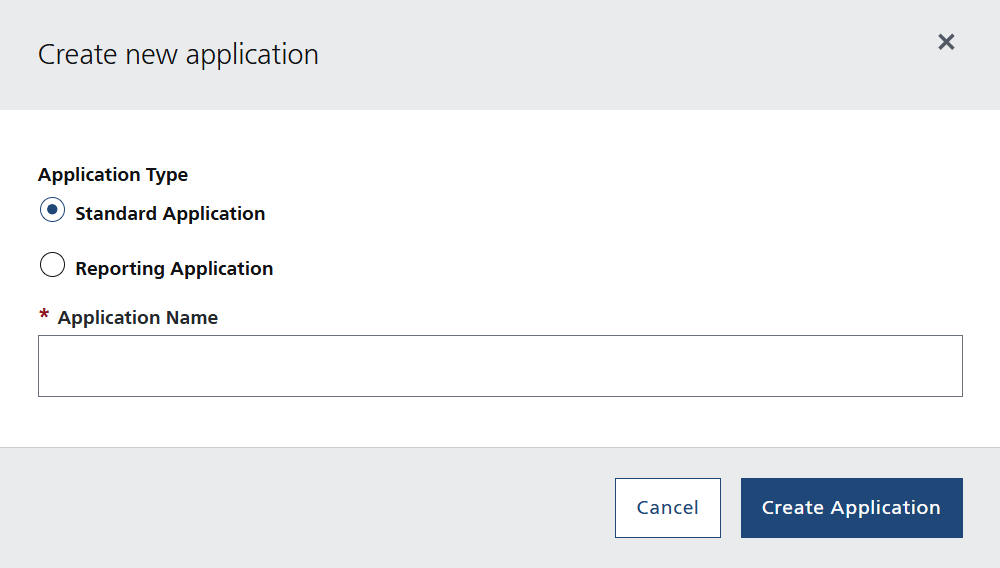Abort application creation via Cancel
Screen dimensions: 1000x568
pyautogui.click(x=667, y=508)
